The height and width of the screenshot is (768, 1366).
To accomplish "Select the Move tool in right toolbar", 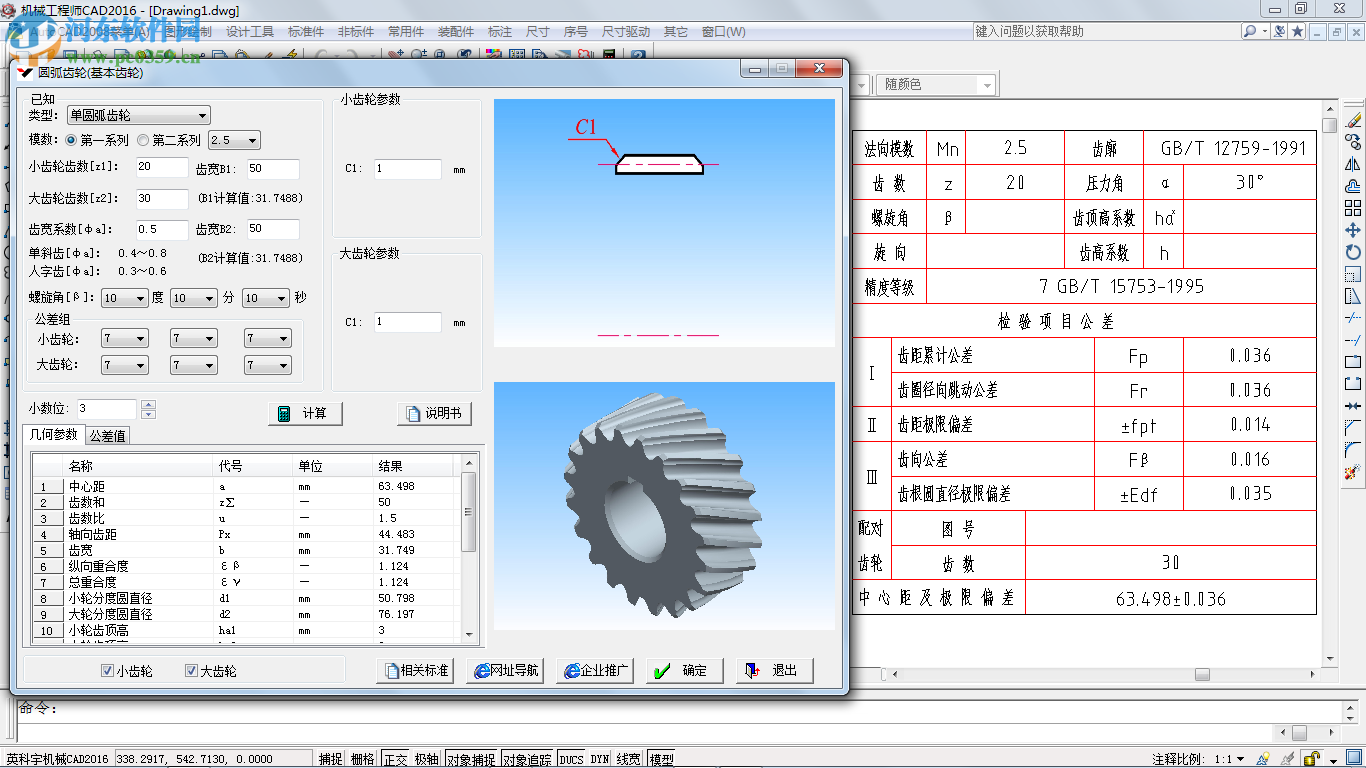I will tap(1353, 230).
